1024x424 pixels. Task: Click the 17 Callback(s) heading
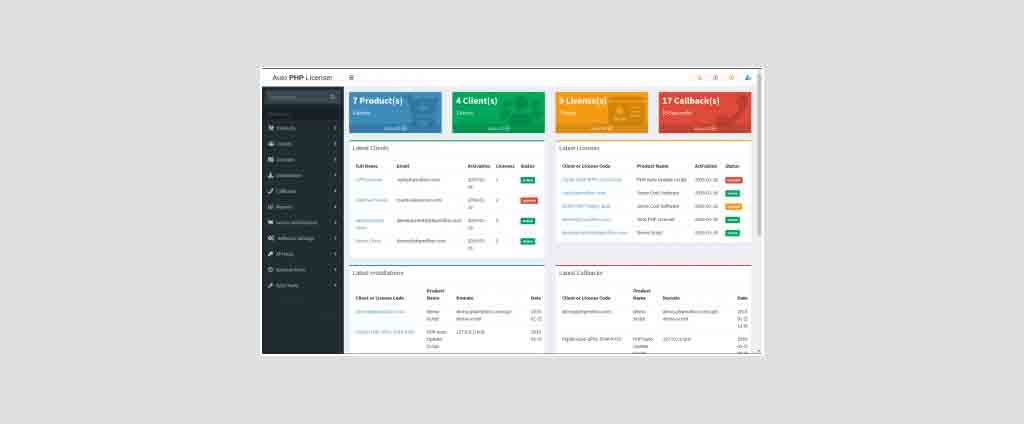coord(691,101)
